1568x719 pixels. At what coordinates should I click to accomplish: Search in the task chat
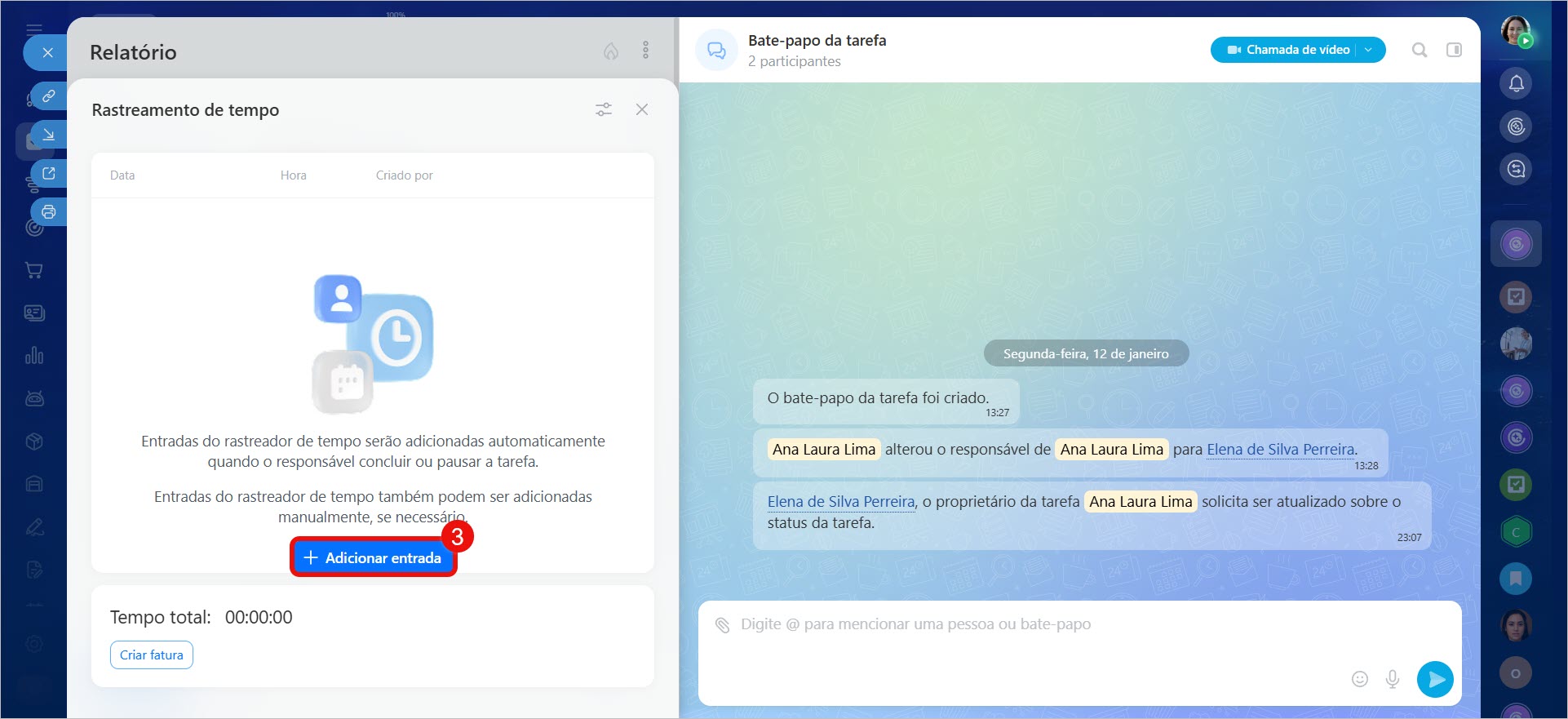[x=1420, y=50]
